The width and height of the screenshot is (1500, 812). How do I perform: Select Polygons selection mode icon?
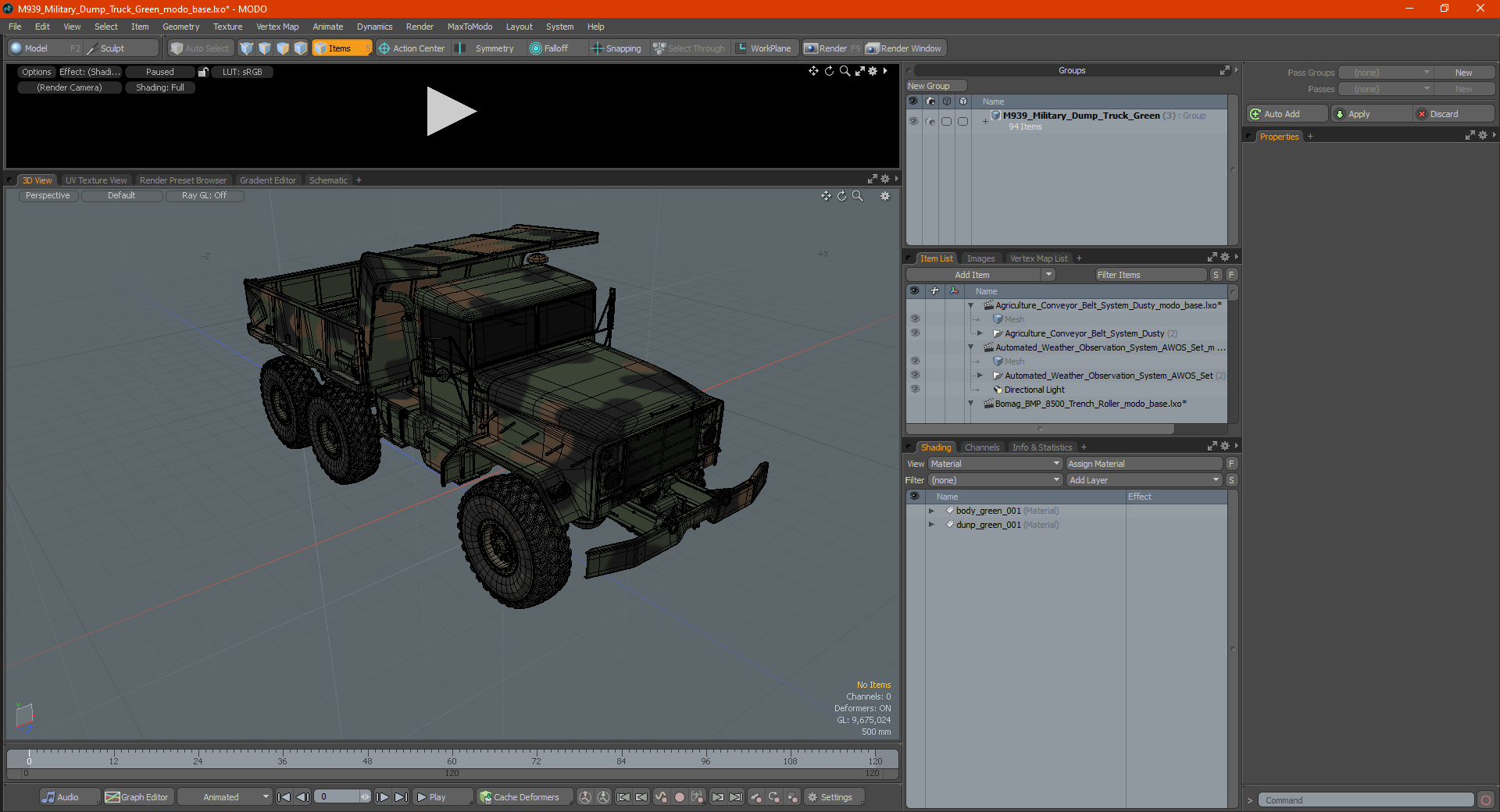click(x=283, y=48)
